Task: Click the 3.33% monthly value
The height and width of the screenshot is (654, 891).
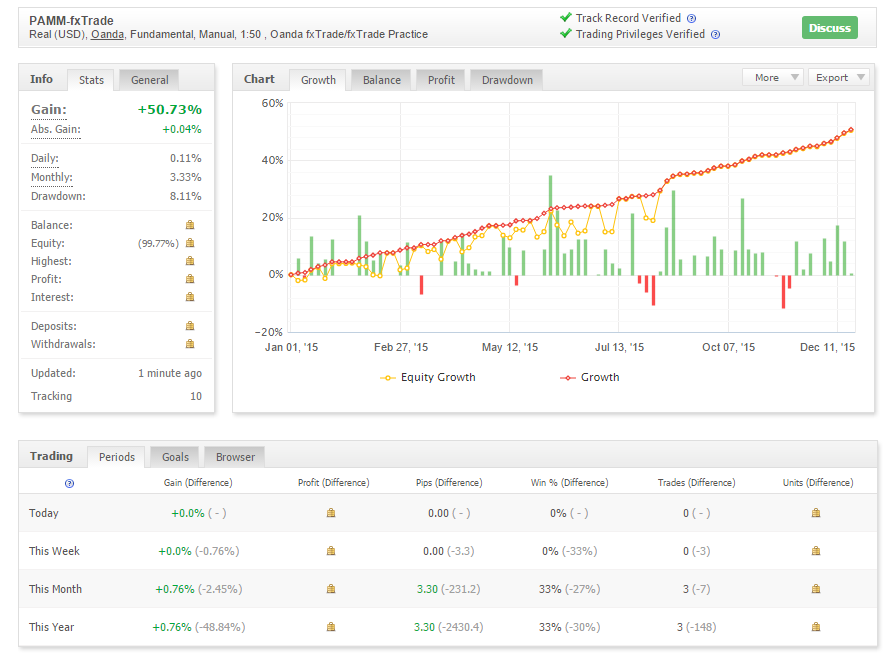Action: click(x=186, y=177)
